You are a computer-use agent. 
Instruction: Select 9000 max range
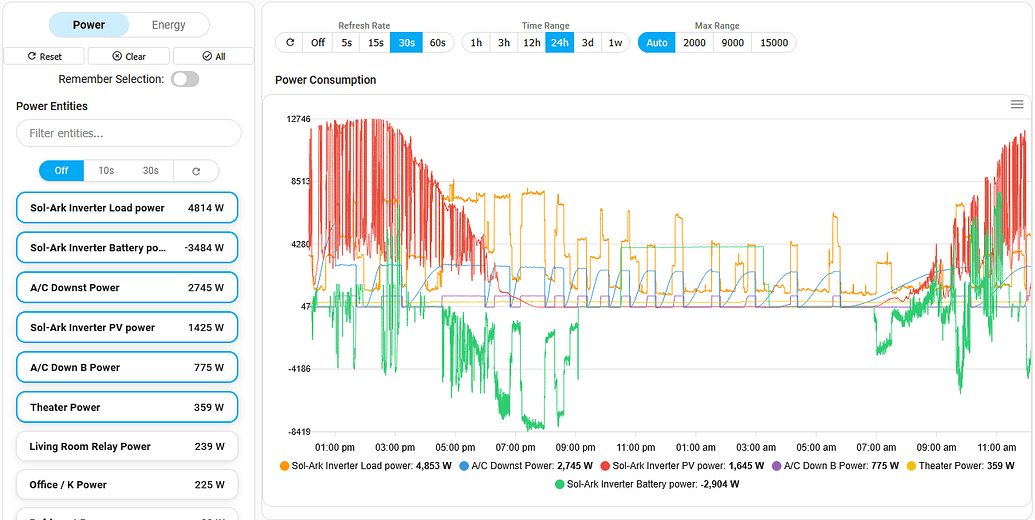(733, 42)
